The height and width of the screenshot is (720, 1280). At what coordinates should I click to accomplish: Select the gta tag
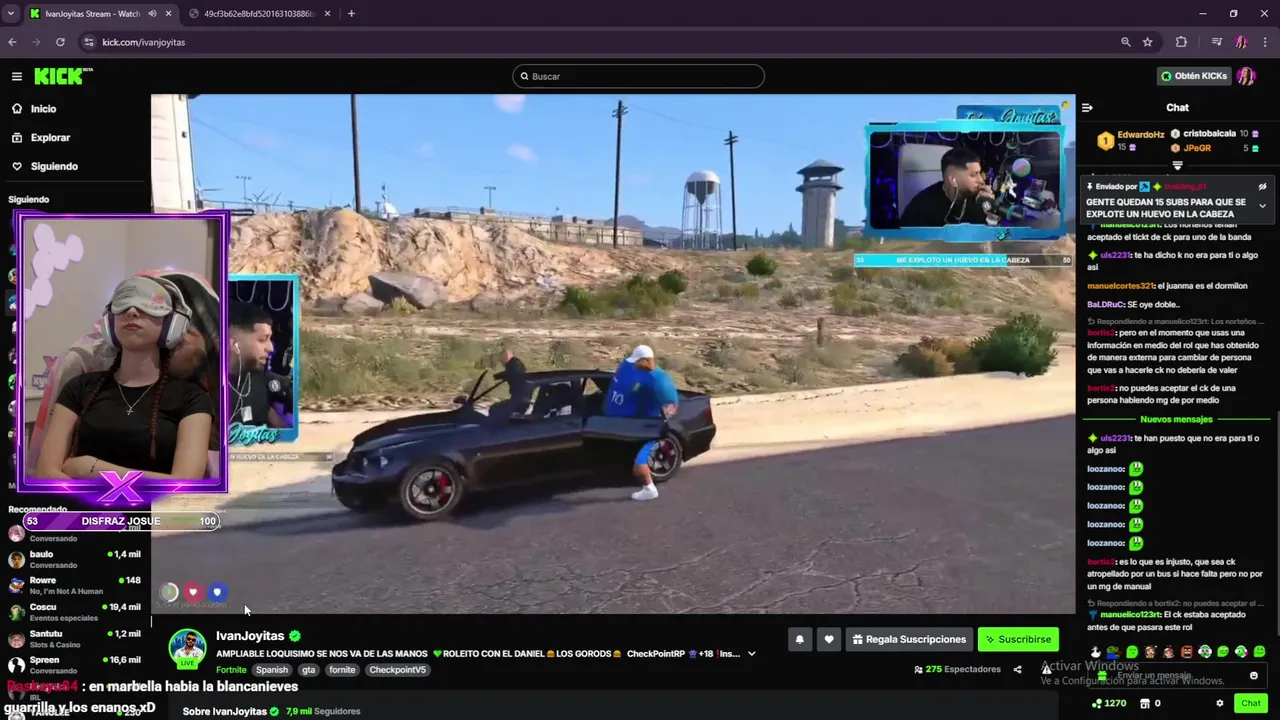tap(309, 670)
